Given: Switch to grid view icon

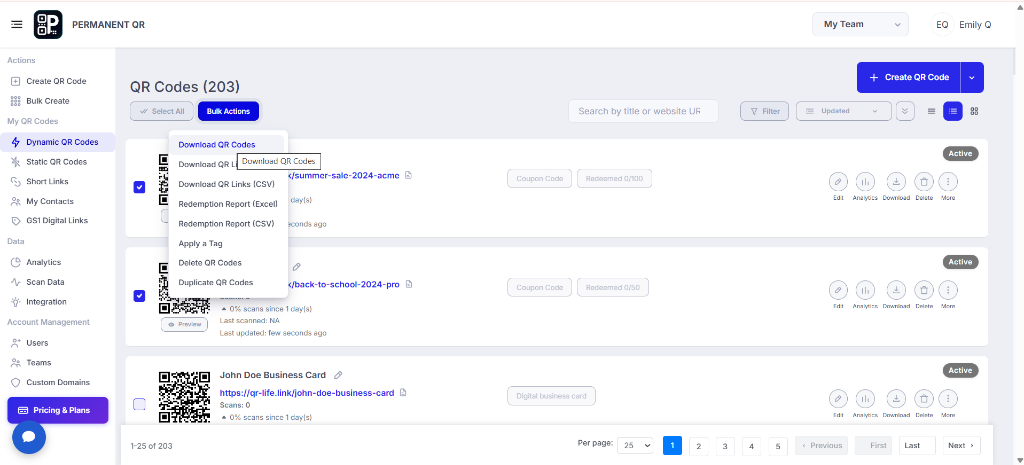Looking at the screenshot, I should 974,111.
